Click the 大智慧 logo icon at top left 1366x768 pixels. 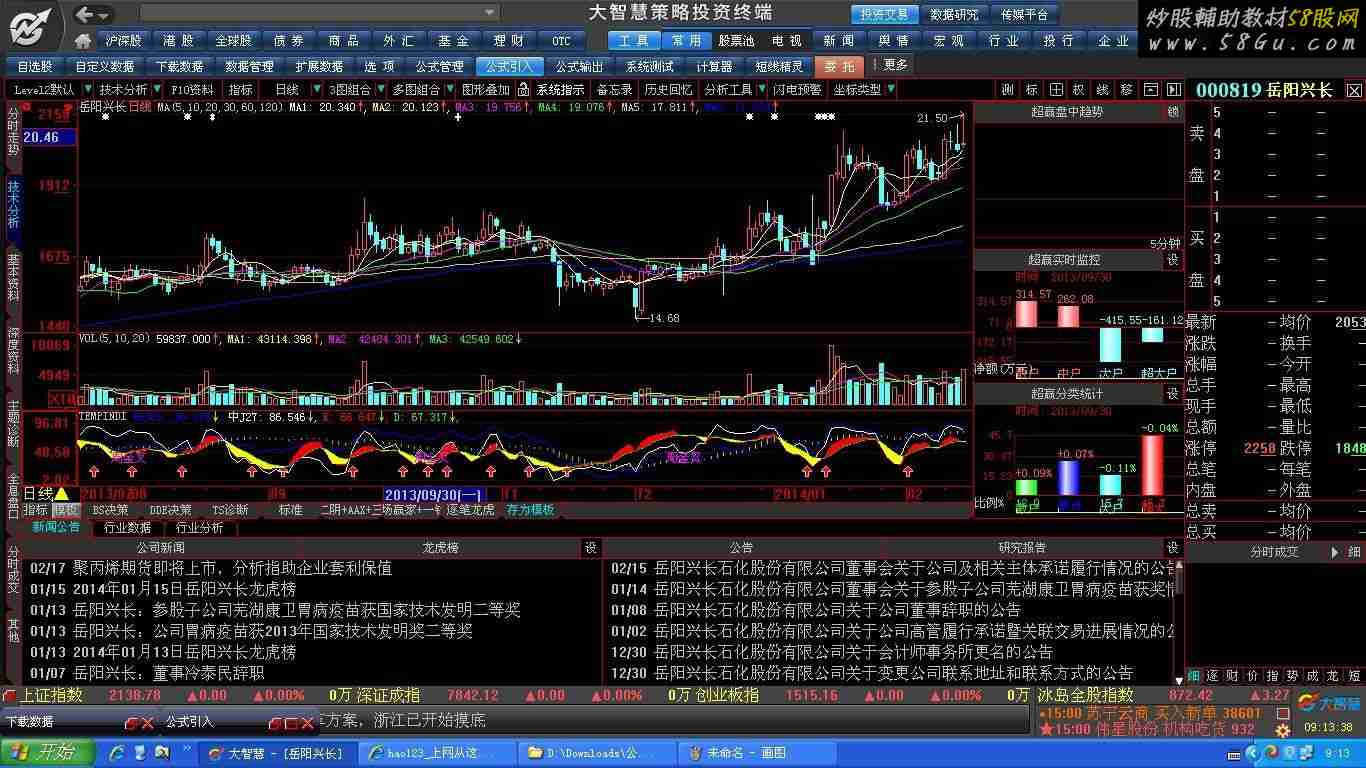click(32, 26)
